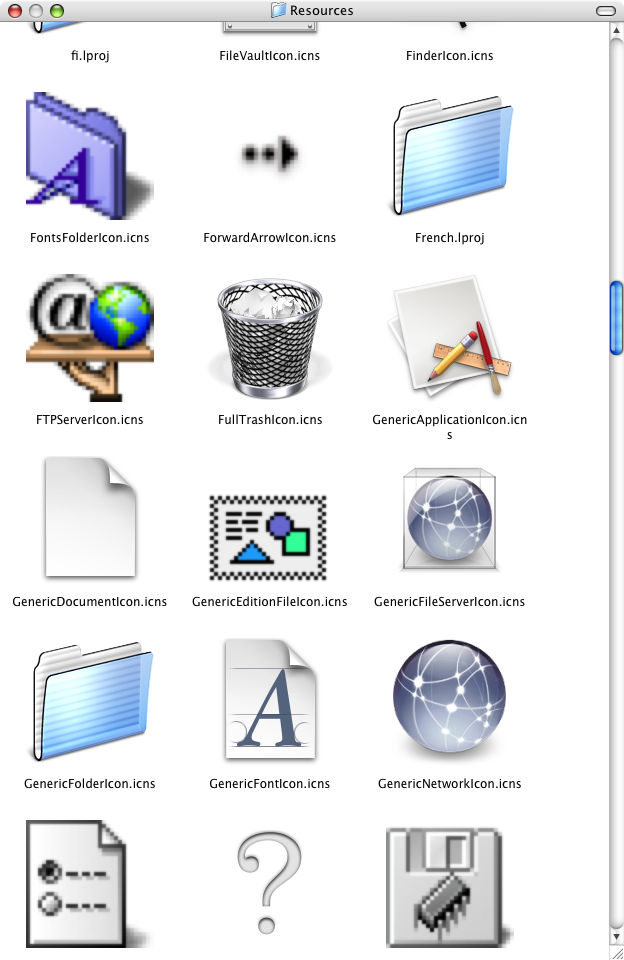
Task: Click the FinderIcon.icns file name
Action: pos(449,56)
